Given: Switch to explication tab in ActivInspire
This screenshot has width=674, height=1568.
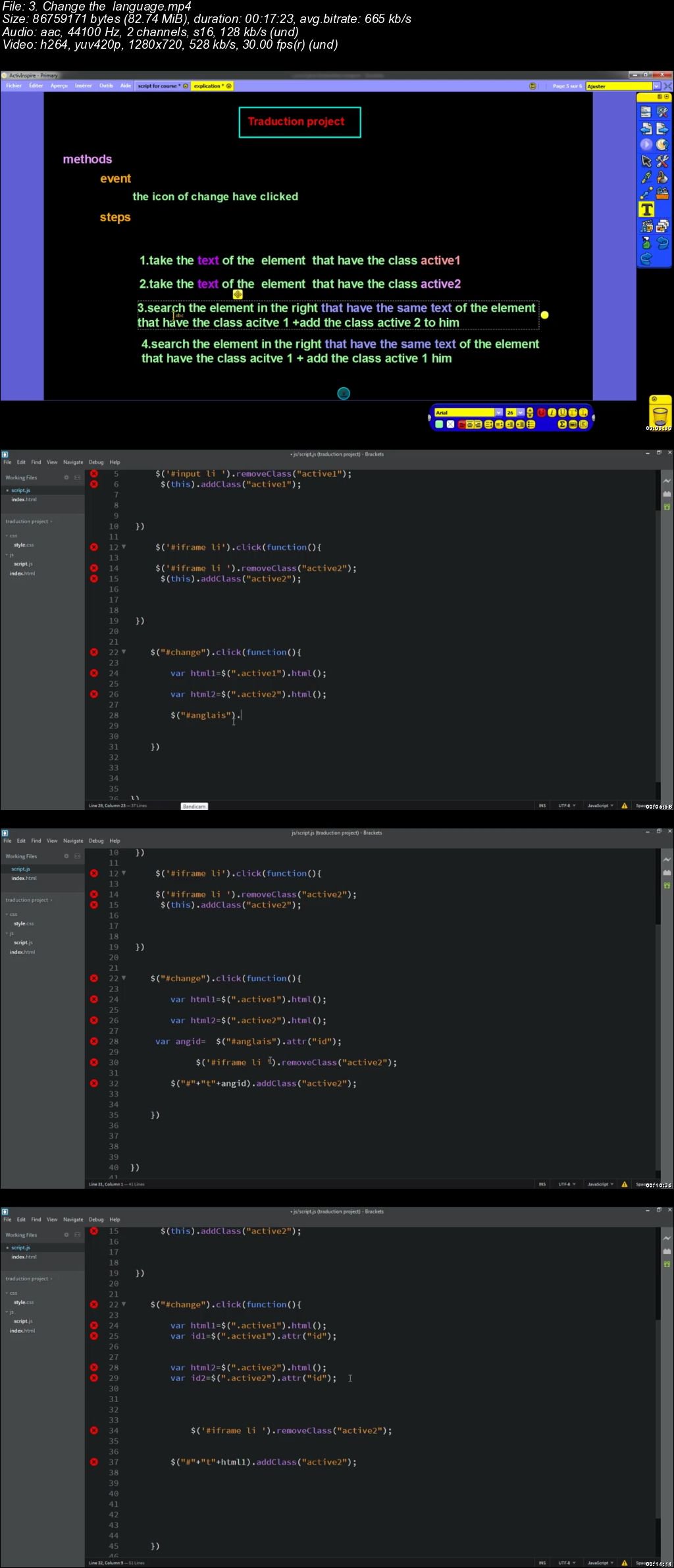Looking at the screenshot, I should 212,86.
